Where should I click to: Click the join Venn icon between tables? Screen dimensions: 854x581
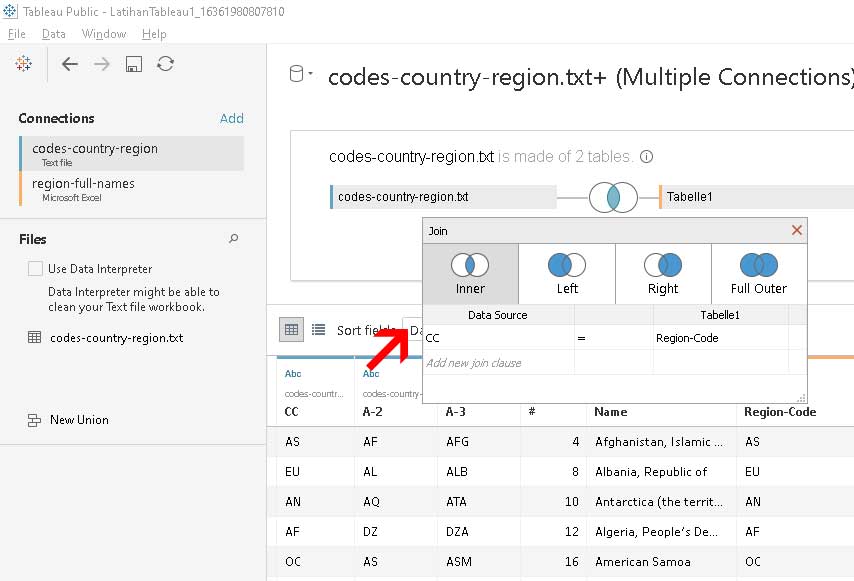click(x=613, y=197)
